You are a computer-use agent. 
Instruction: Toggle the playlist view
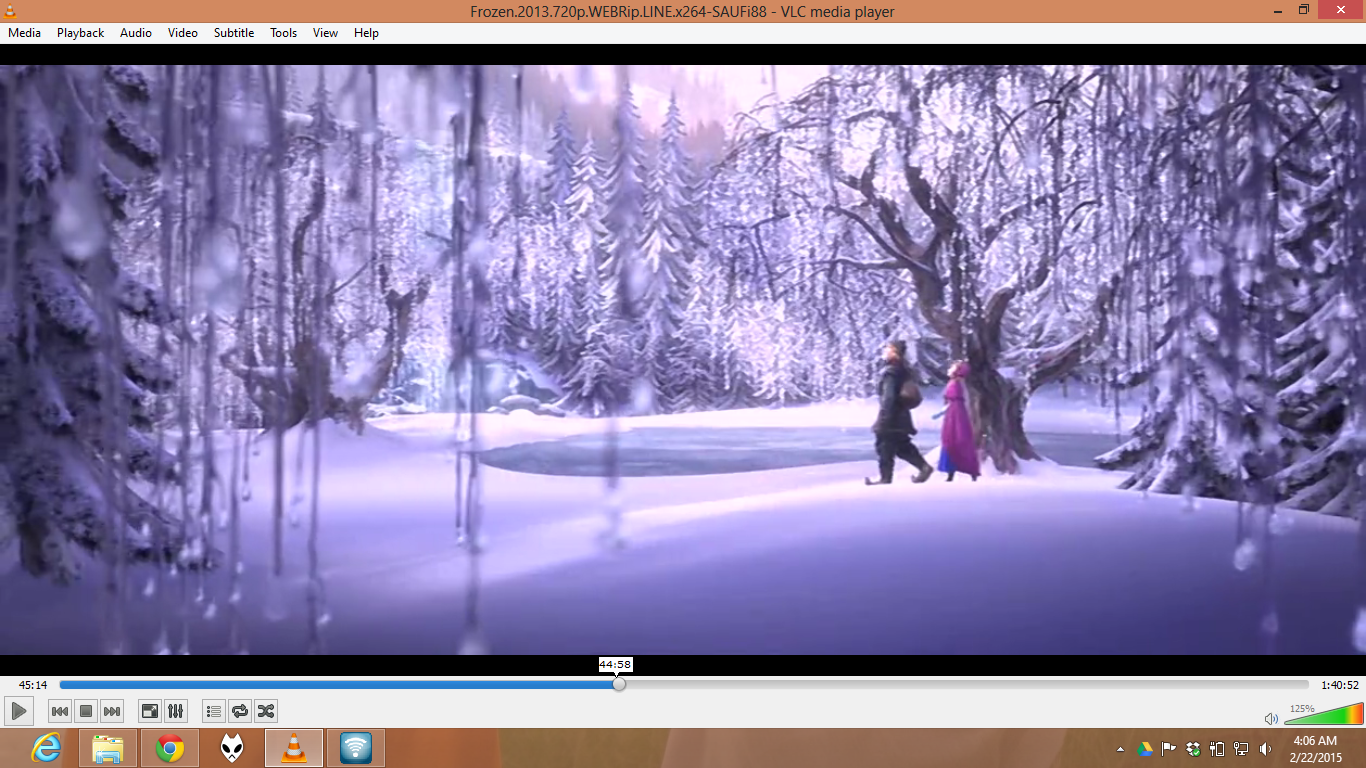214,711
